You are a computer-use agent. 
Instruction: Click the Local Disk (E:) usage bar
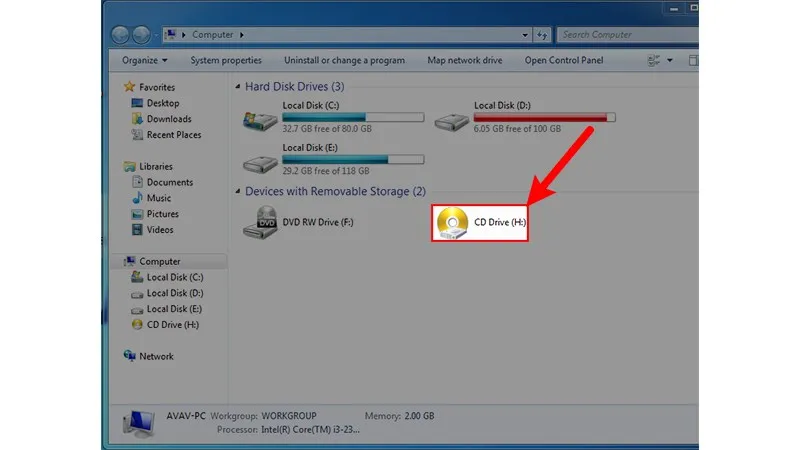(x=353, y=160)
